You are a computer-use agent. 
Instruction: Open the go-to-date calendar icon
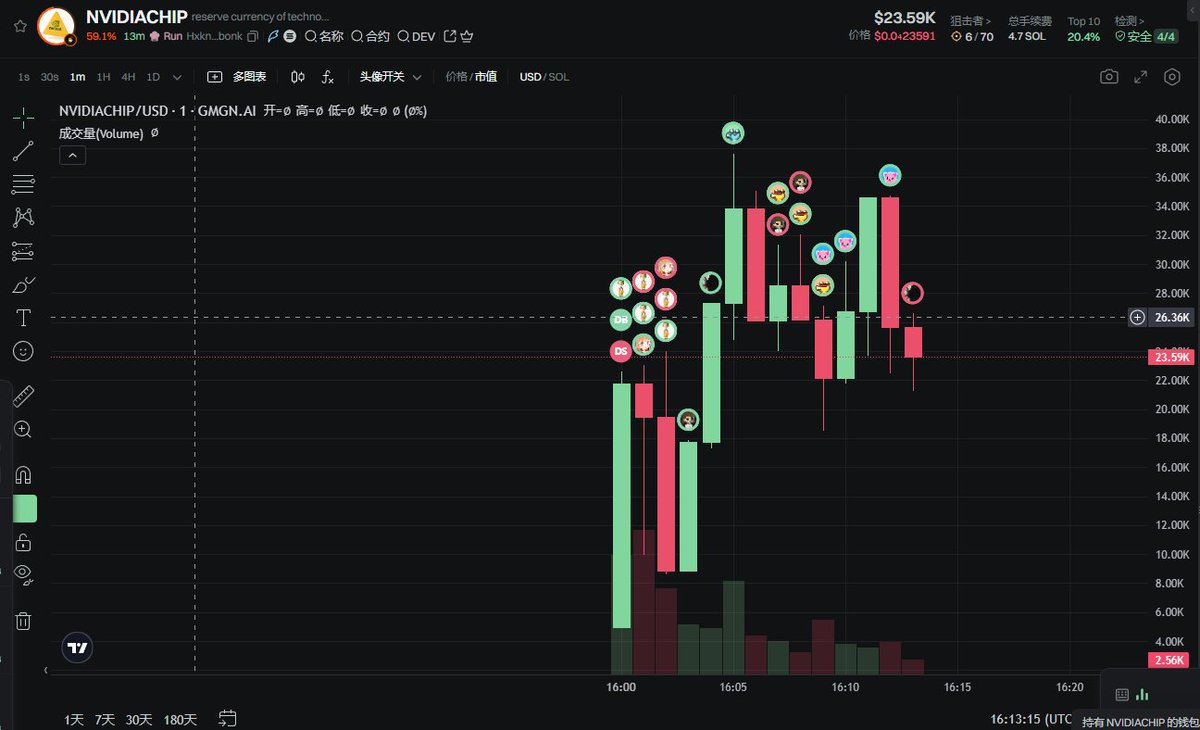pyautogui.click(x=227, y=718)
